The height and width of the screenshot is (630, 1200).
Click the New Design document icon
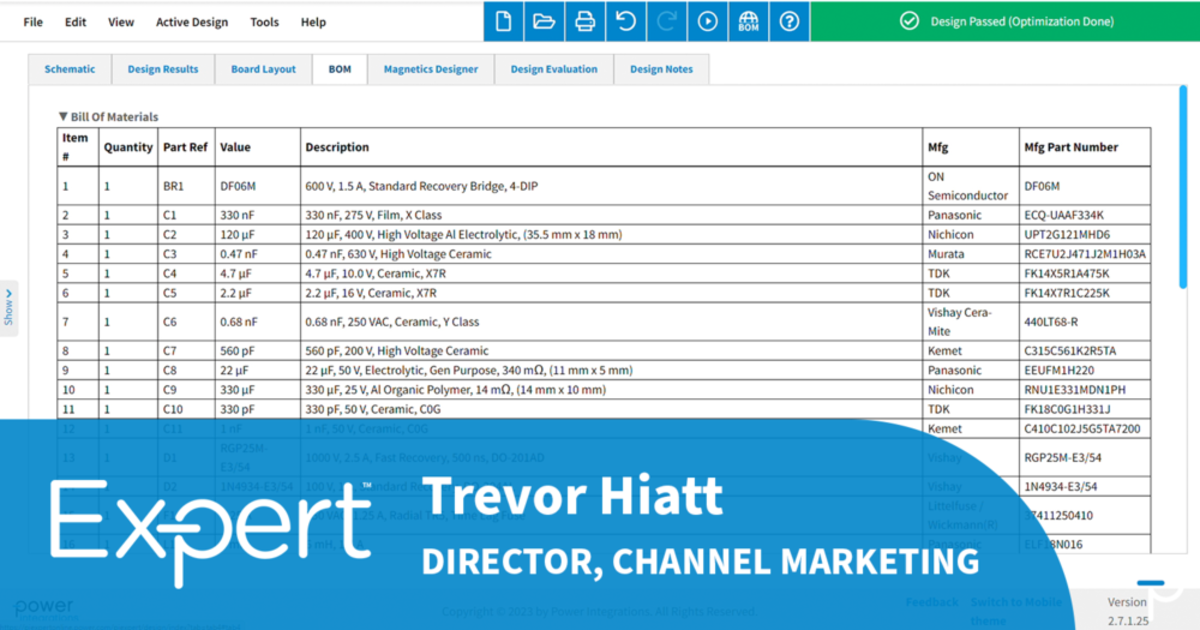pos(504,21)
